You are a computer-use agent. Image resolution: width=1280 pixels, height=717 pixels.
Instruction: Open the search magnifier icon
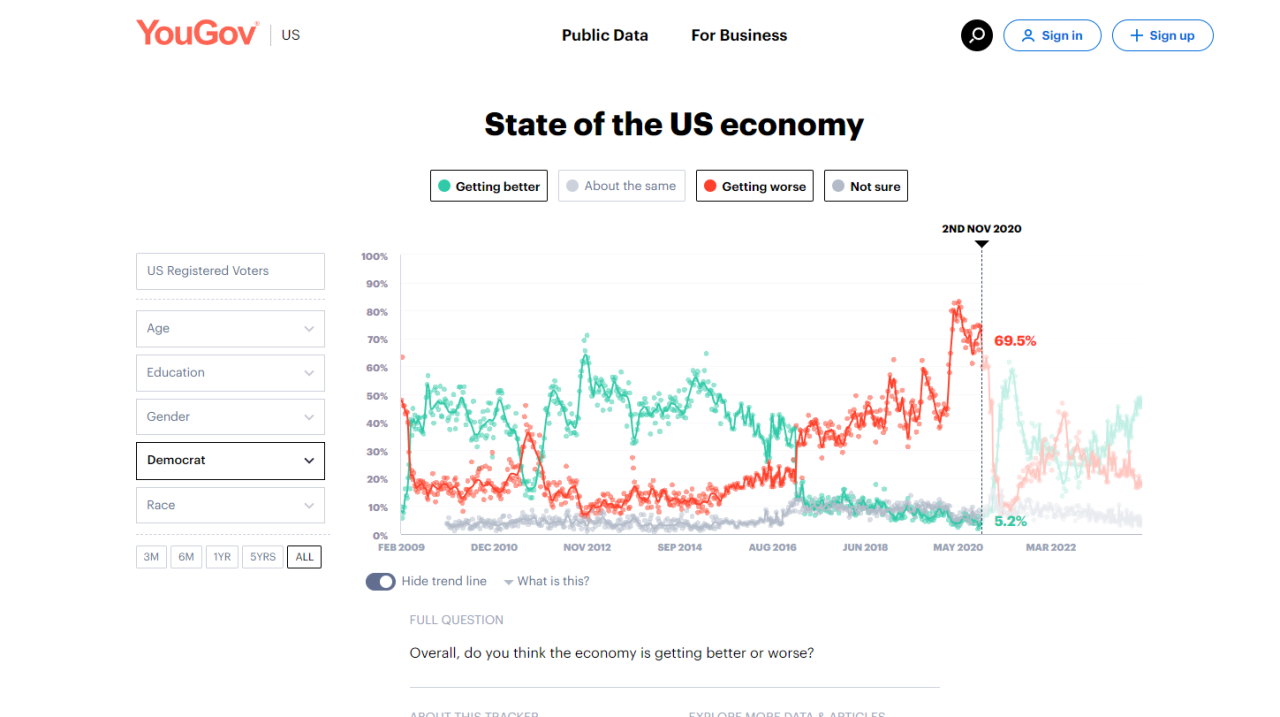[977, 35]
